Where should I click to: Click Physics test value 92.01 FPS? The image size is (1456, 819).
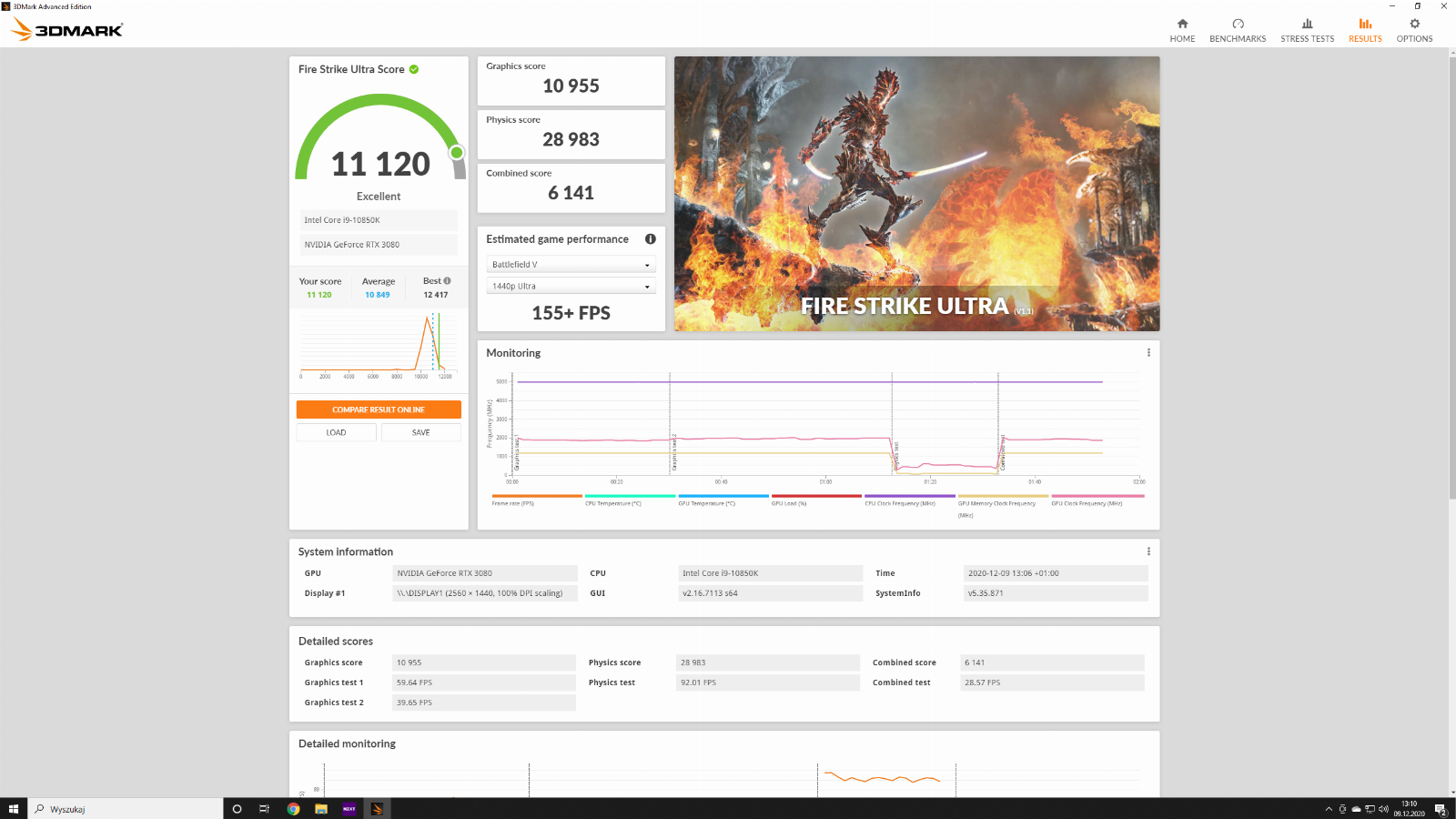(x=768, y=682)
